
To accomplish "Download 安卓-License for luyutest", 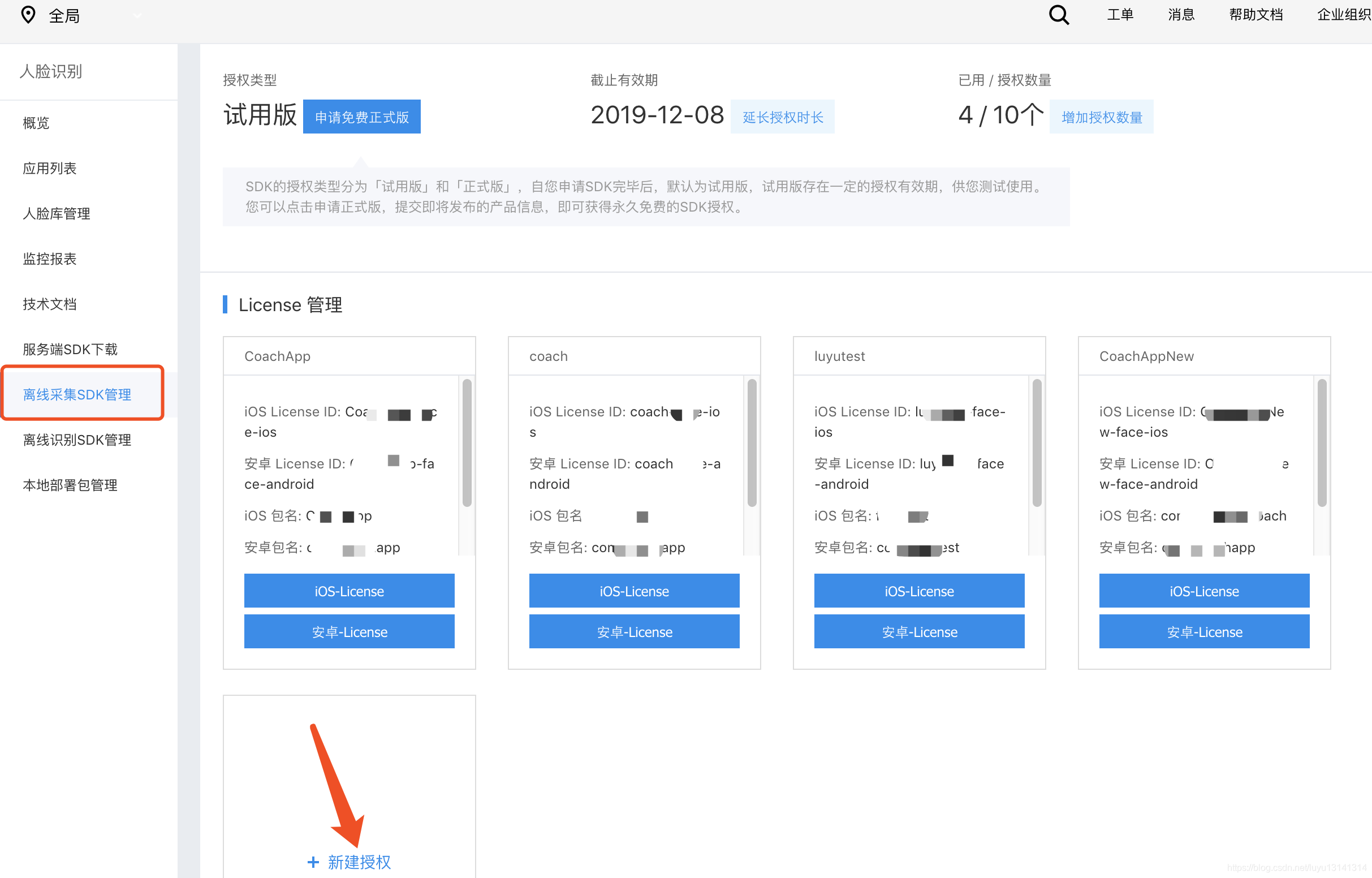I will click(918, 631).
